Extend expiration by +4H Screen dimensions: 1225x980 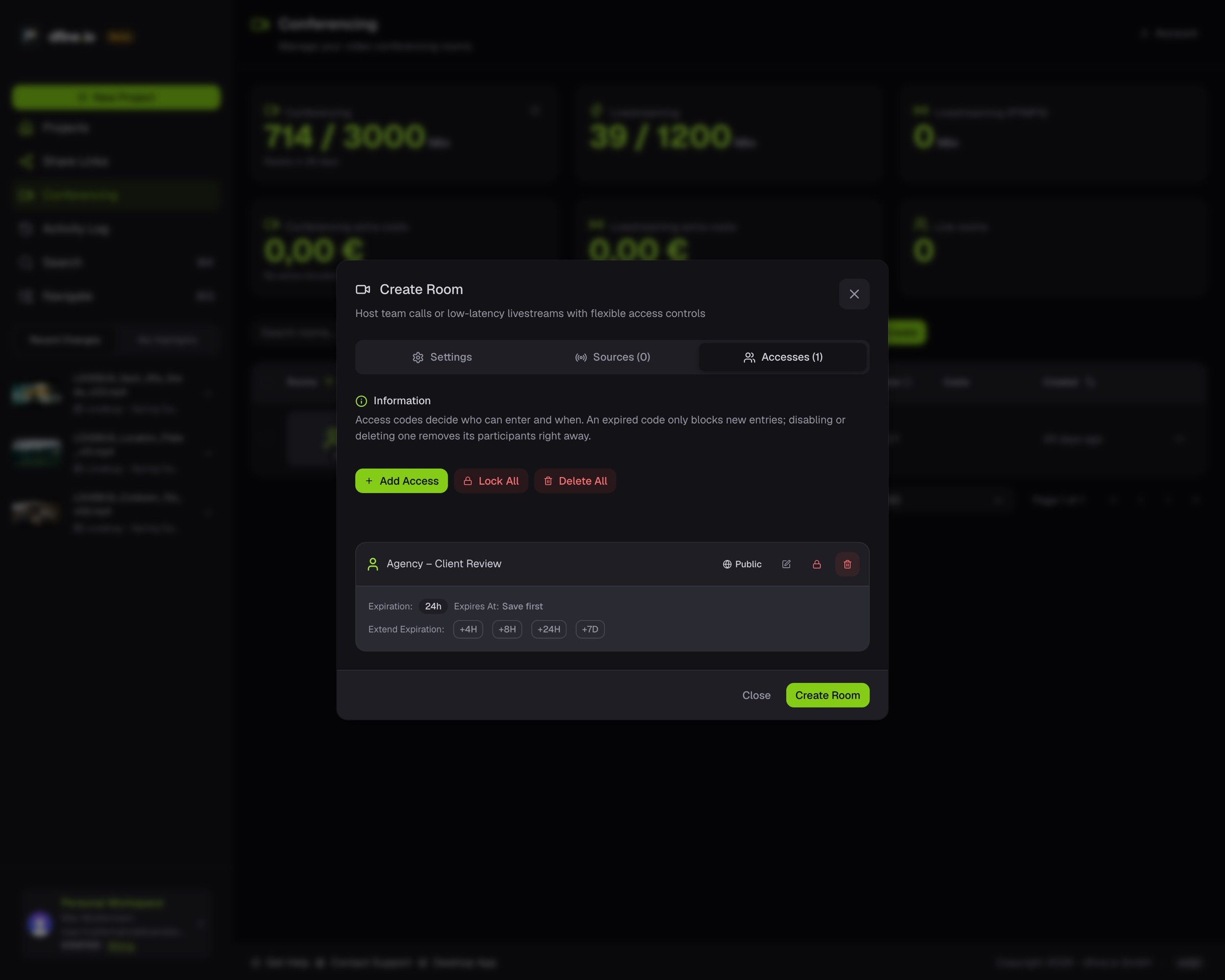click(x=468, y=629)
